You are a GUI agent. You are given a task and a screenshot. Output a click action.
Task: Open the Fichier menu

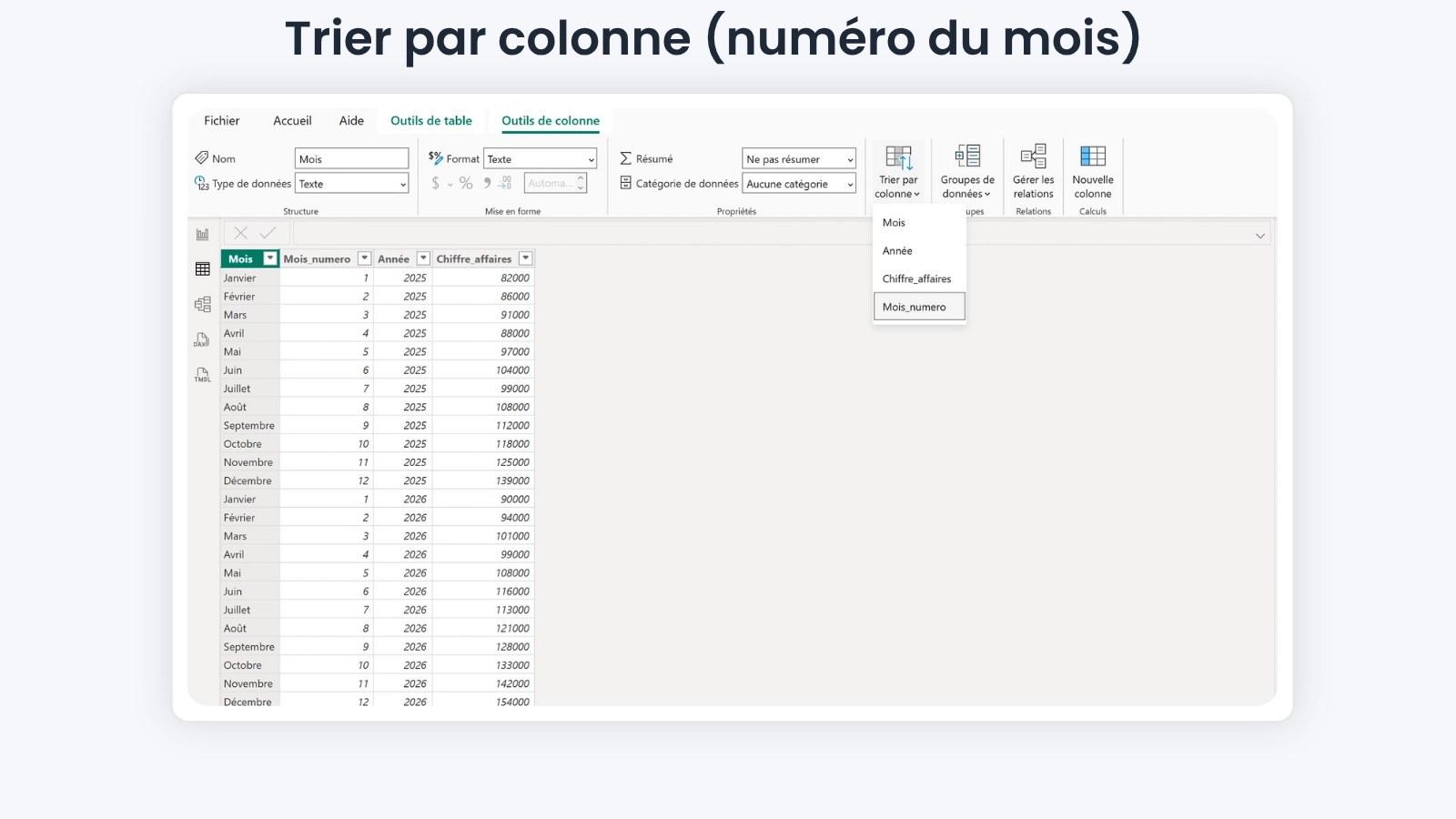222,120
